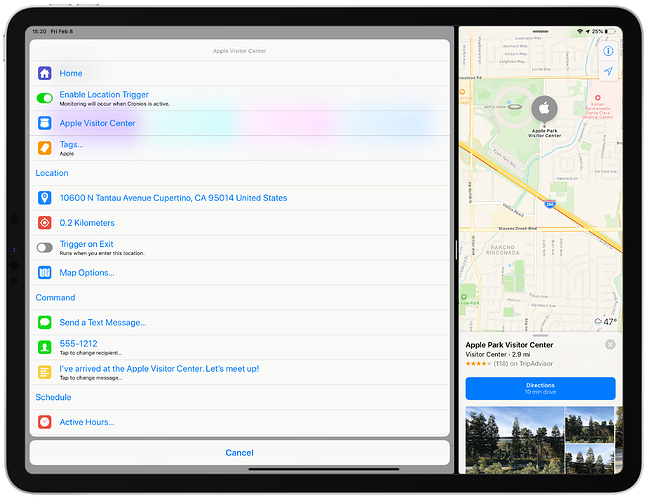Viewport: 649px width, 500px height.
Task: Edit the 10600 N Tantau Avenue address
Action: tap(240, 198)
